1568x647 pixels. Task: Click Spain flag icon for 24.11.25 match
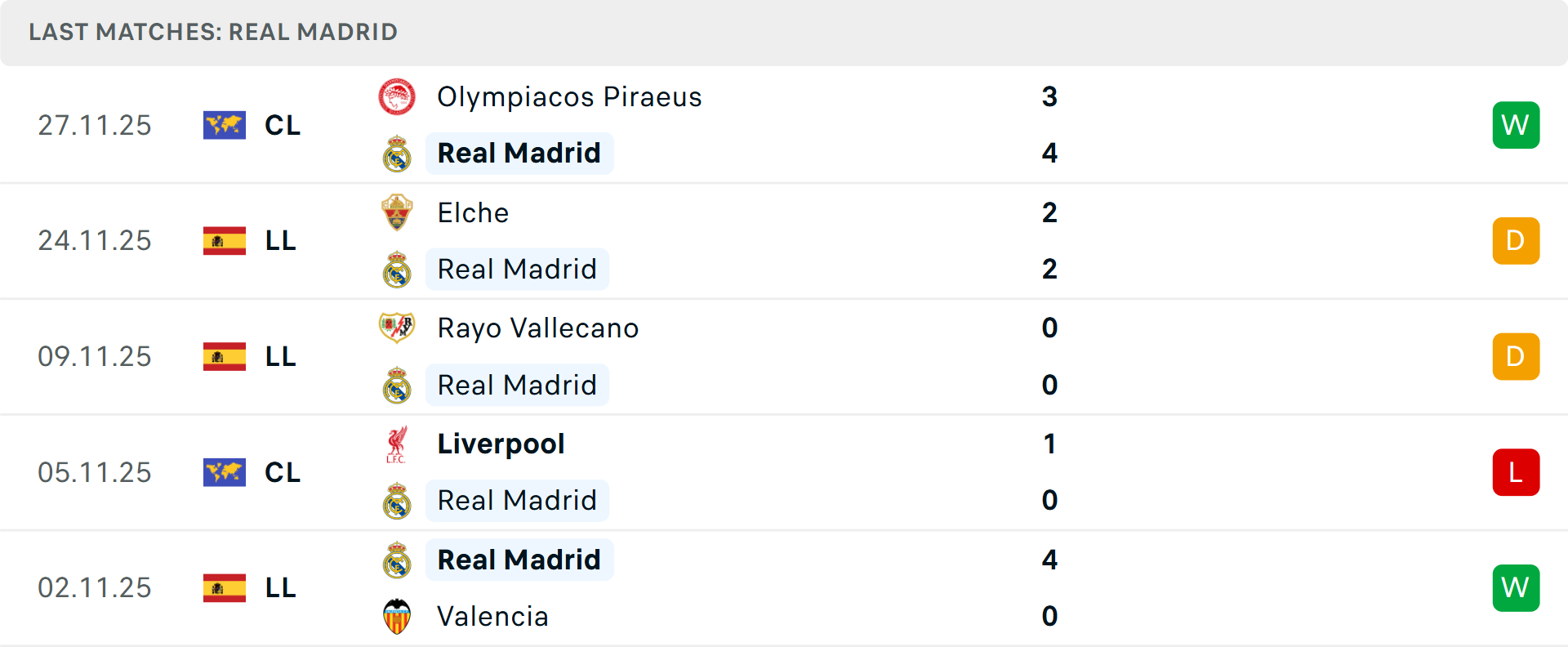225,241
